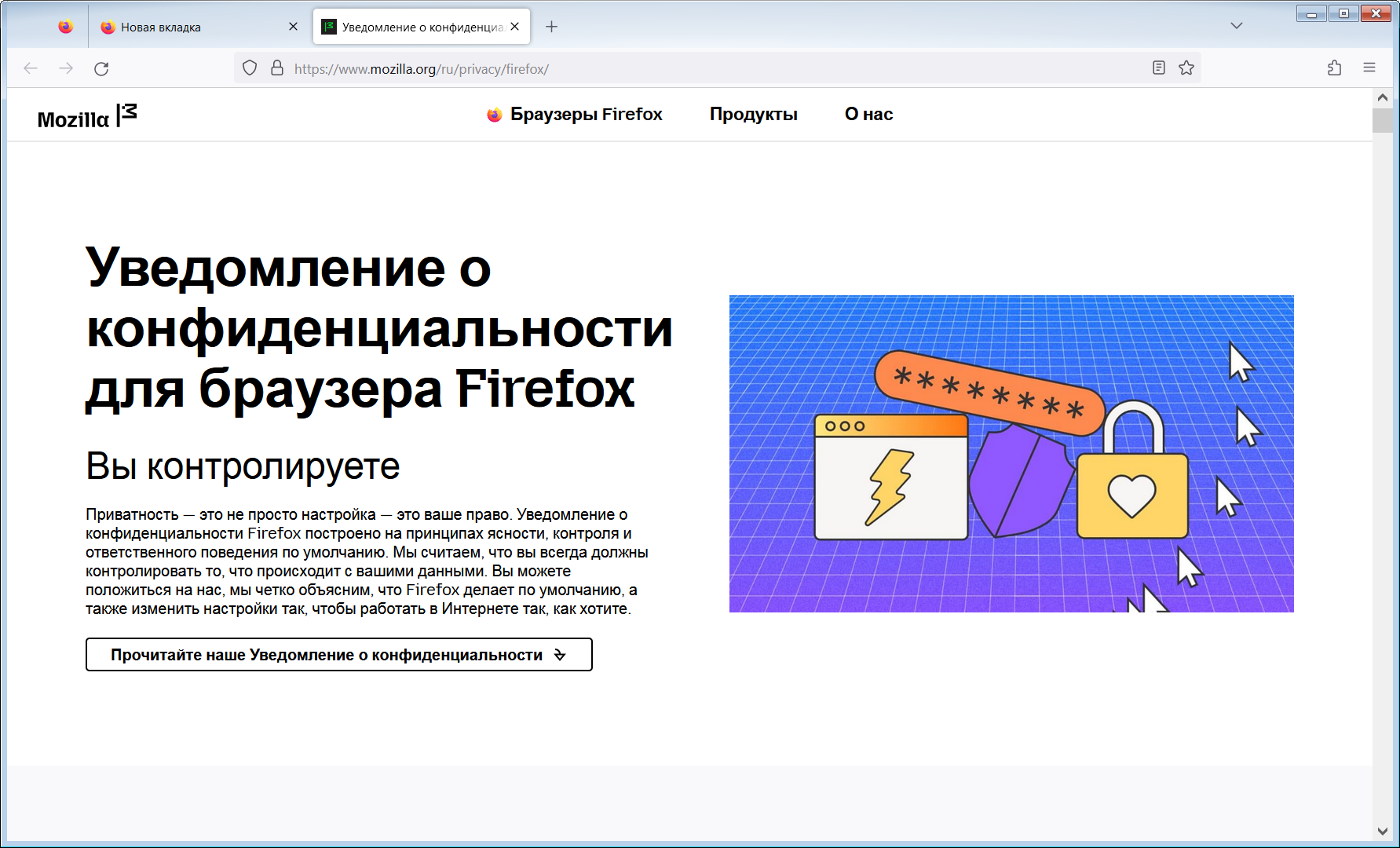This screenshot has height=848, width=1400.
Task: Click Прочитайте наше Уведомление о конфиденциальности button
Action: tap(339, 655)
